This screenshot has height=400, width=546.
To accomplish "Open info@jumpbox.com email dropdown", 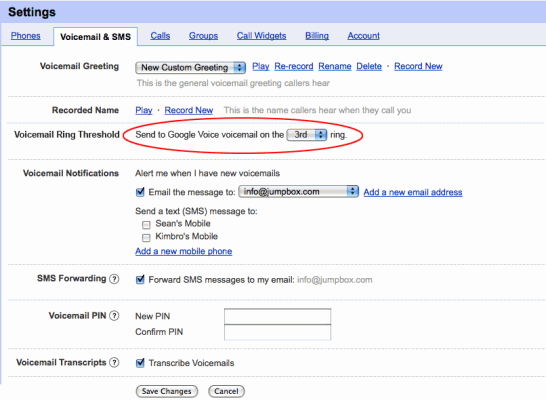I will point(298,192).
